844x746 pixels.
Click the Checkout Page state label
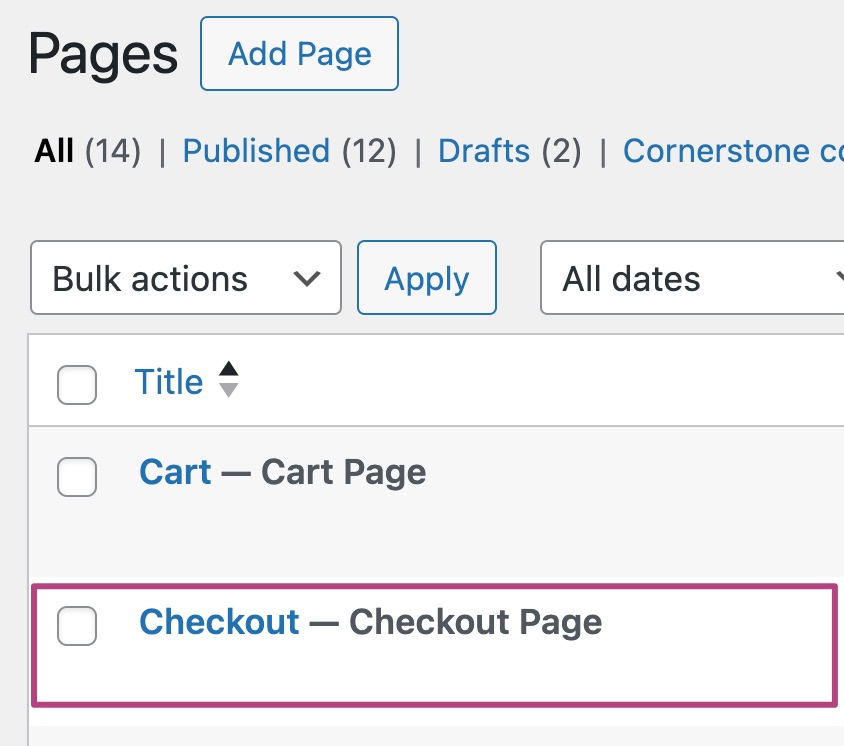pos(475,622)
